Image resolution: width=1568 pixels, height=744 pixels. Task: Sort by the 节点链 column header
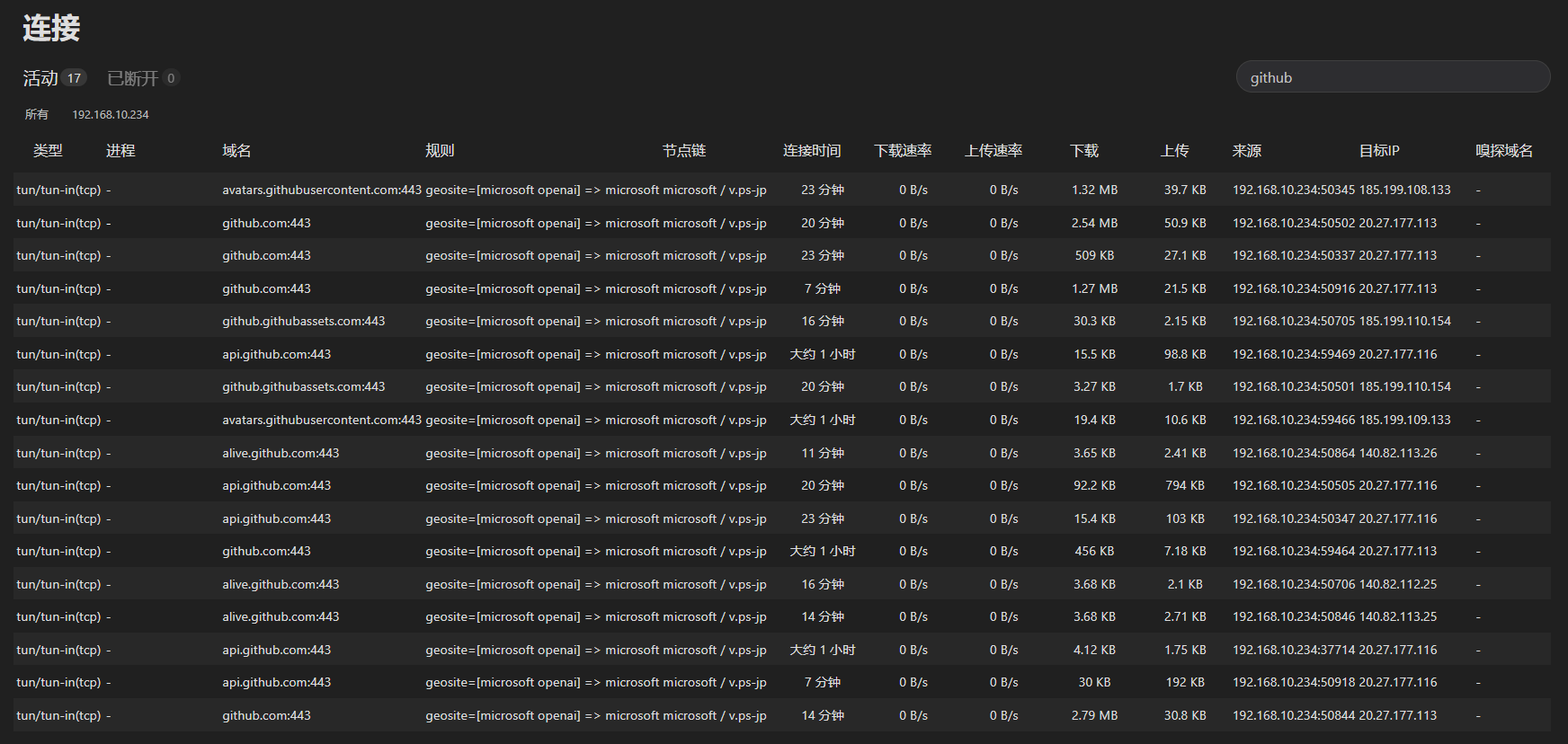(x=684, y=151)
